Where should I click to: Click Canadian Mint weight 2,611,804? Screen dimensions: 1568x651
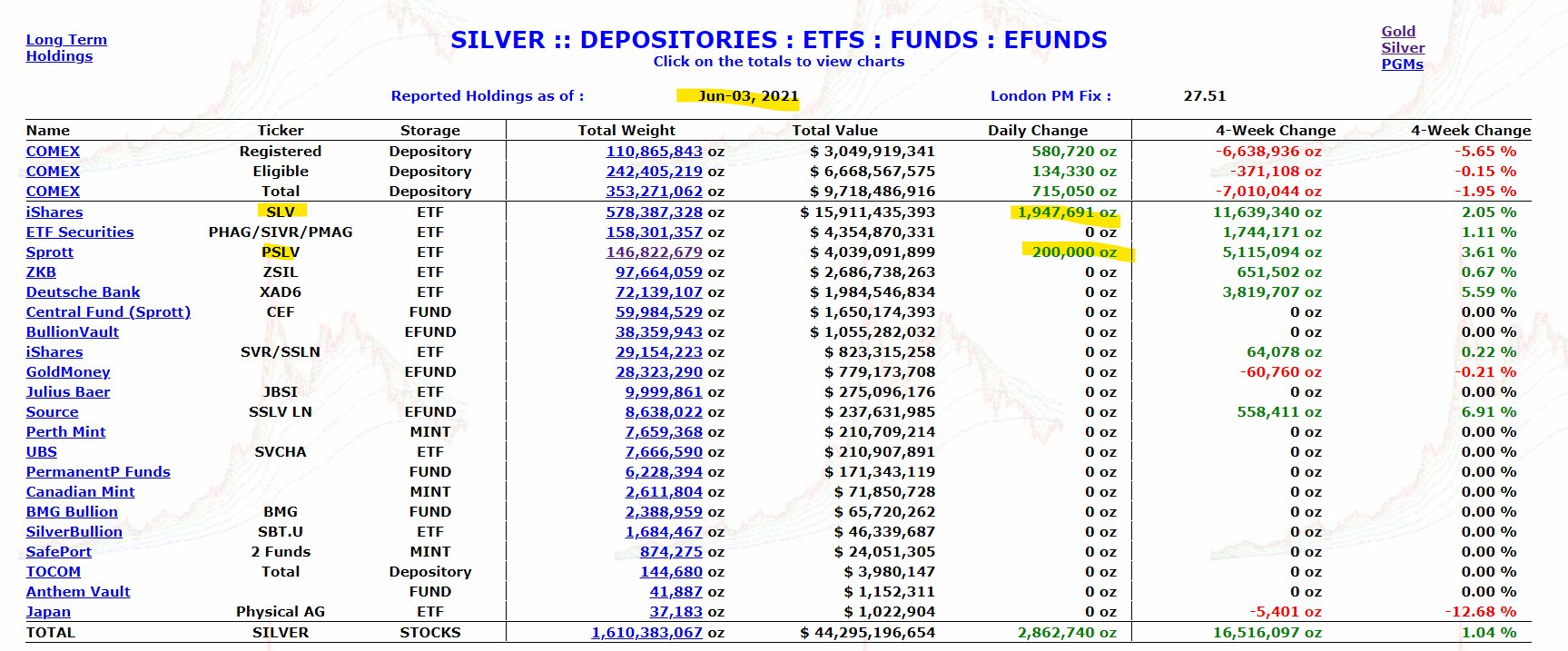tap(664, 491)
